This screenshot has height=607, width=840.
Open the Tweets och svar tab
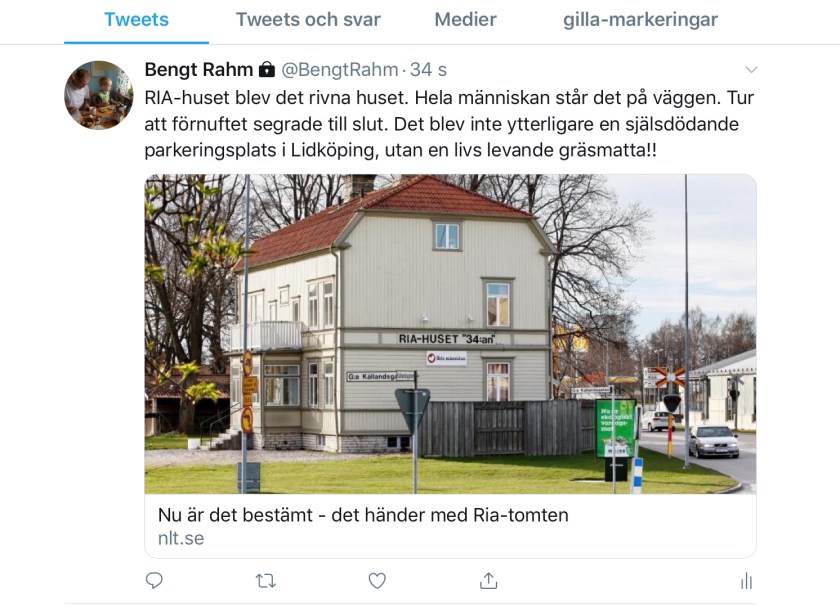point(308,20)
